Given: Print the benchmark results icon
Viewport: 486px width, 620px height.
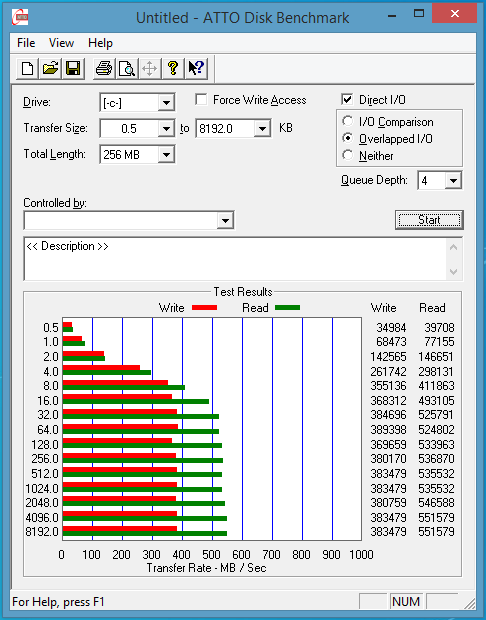Looking at the screenshot, I should (104, 68).
